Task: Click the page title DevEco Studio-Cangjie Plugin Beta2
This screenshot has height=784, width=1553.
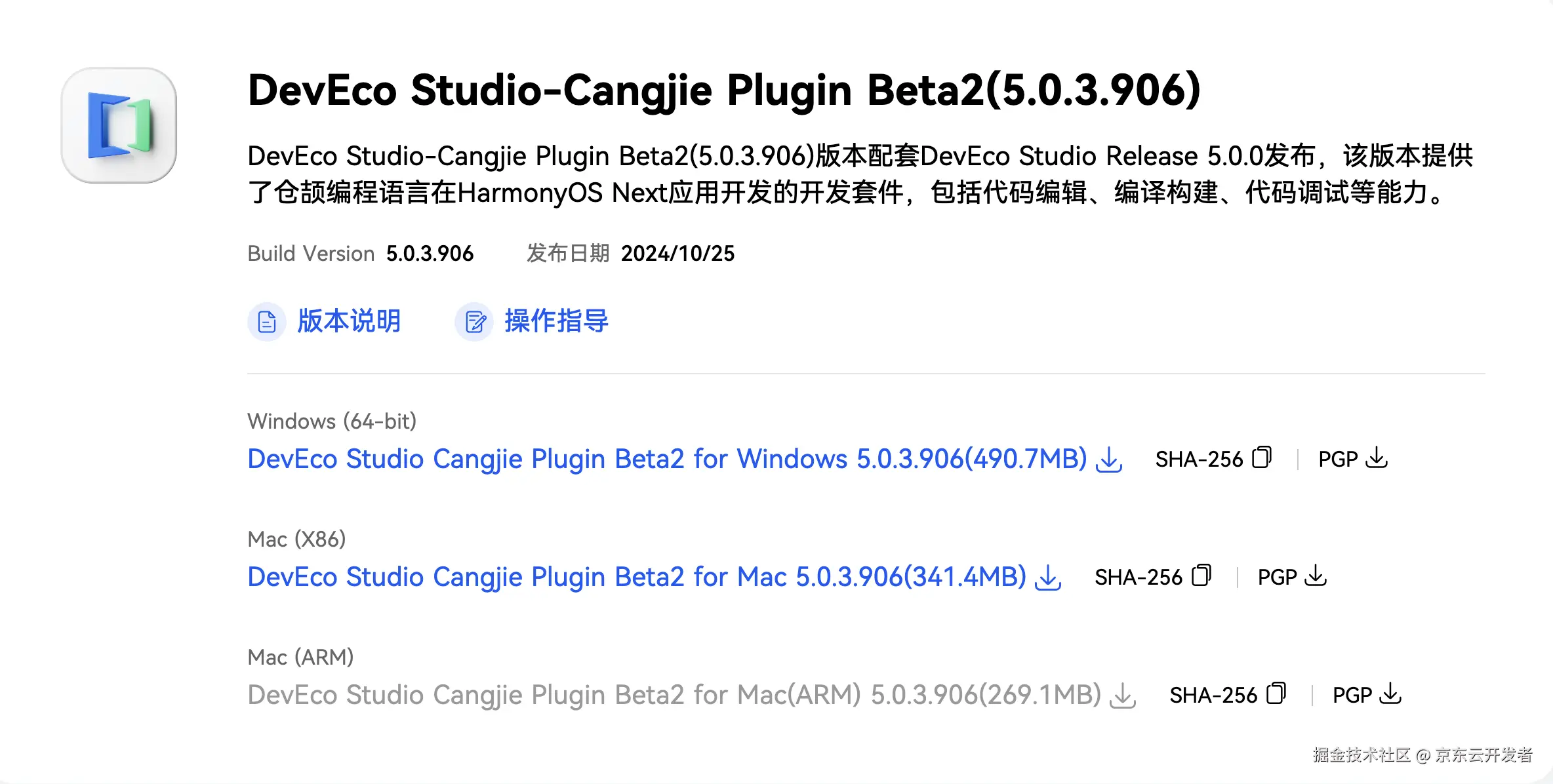Action: coord(724,90)
